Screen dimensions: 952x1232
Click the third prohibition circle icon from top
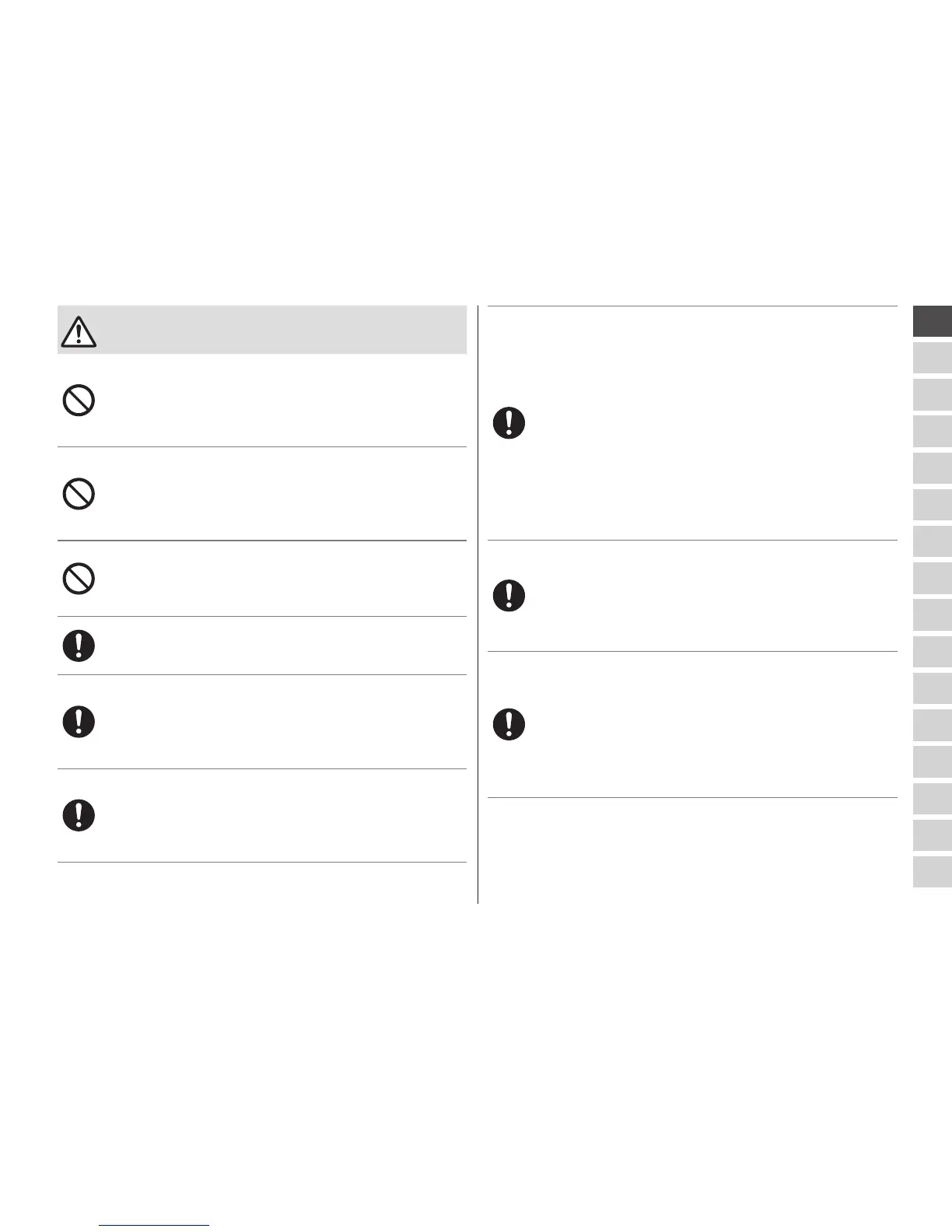(x=79, y=579)
